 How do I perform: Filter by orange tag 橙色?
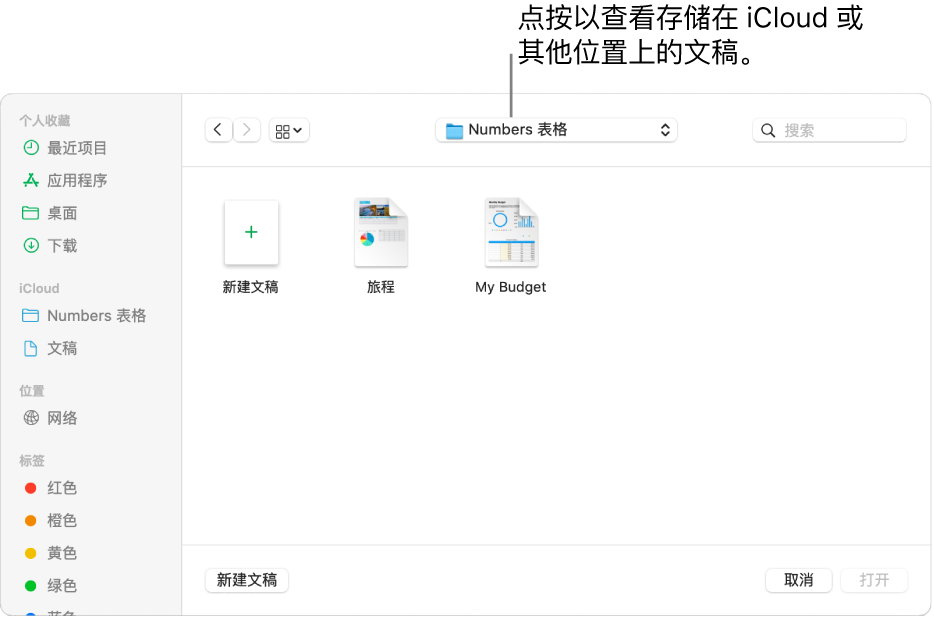click(x=50, y=521)
